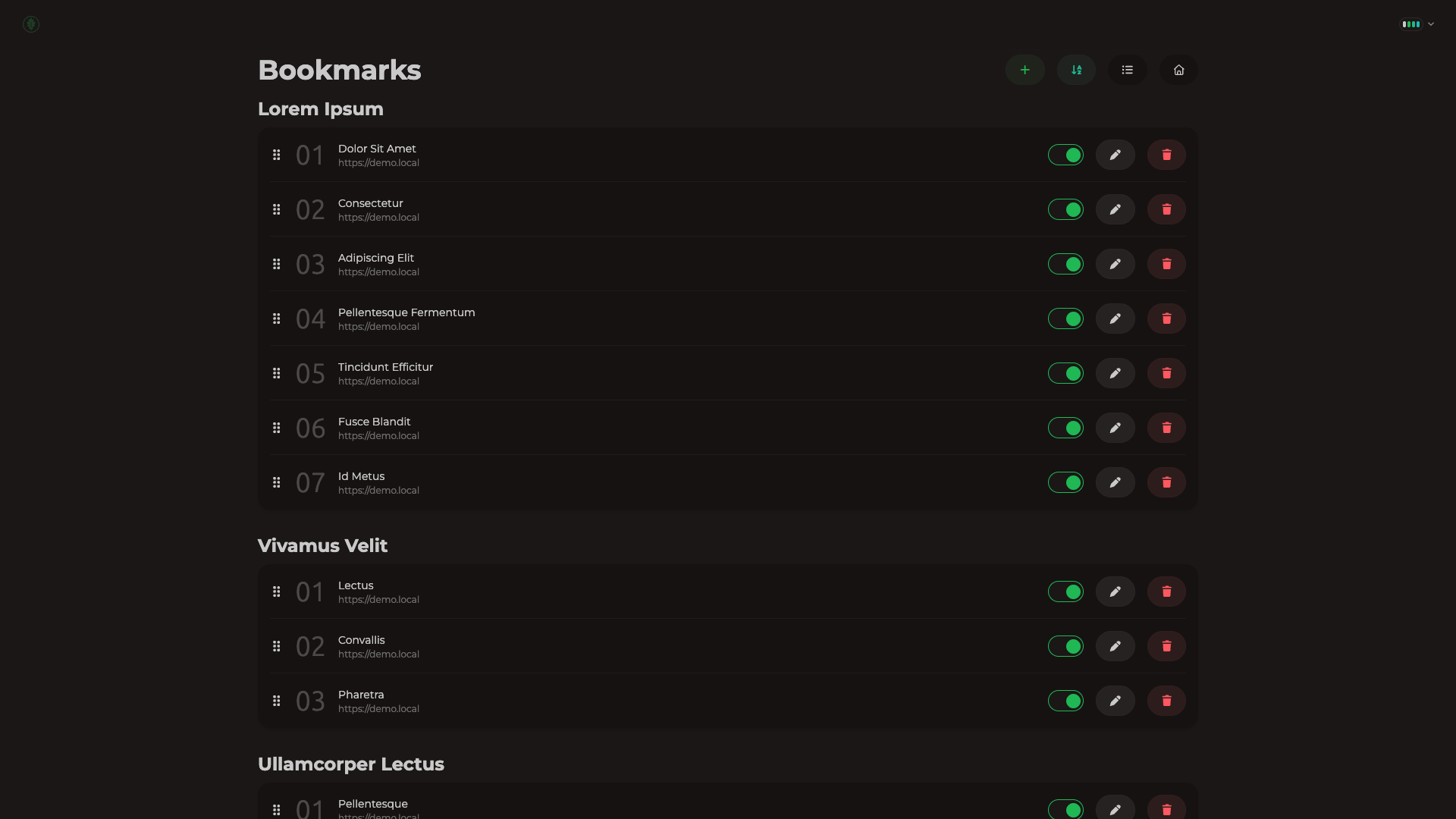Delete the Pharetra bookmark
This screenshot has width=1456, height=819.
(1166, 701)
